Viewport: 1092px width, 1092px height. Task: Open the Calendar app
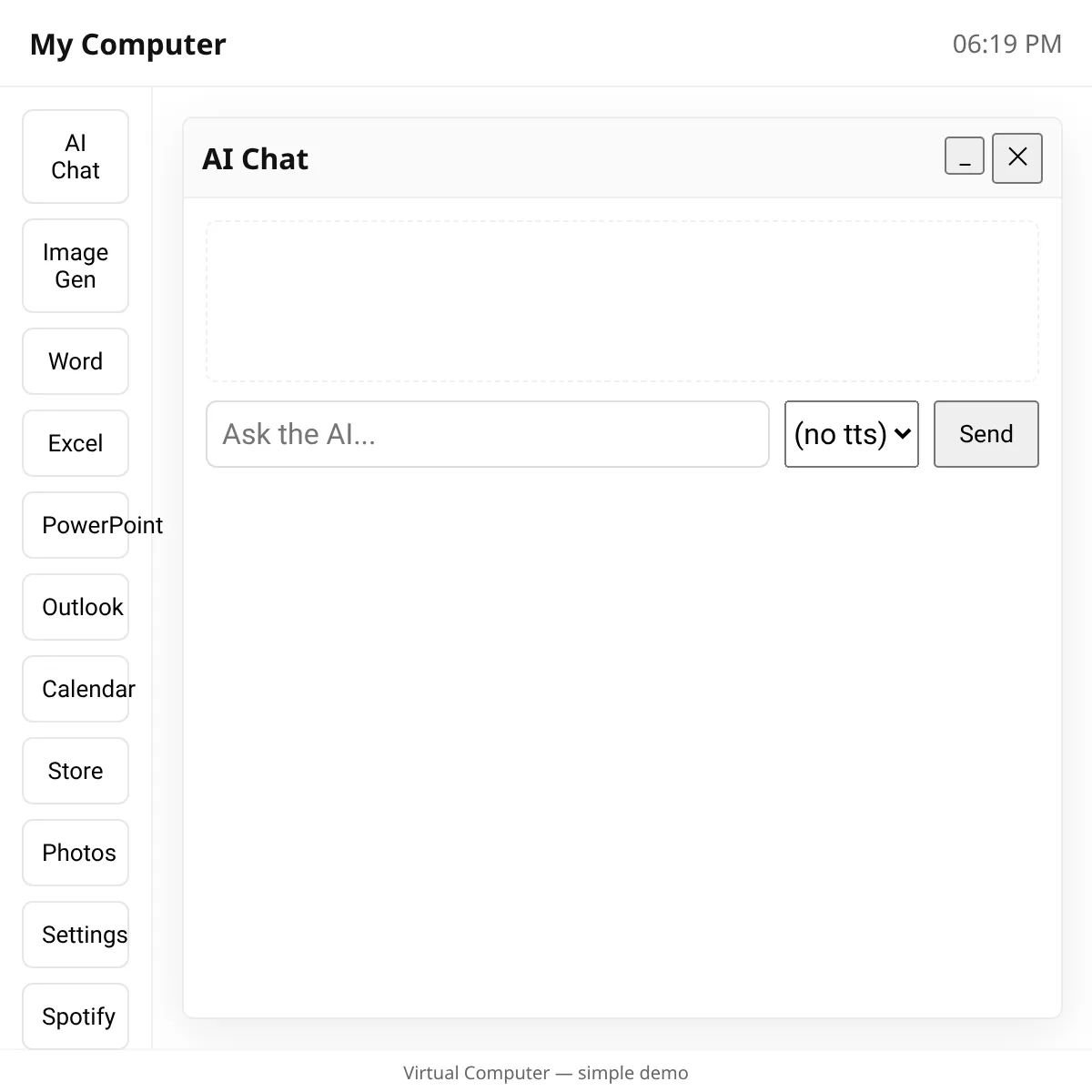tap(76, 689)
